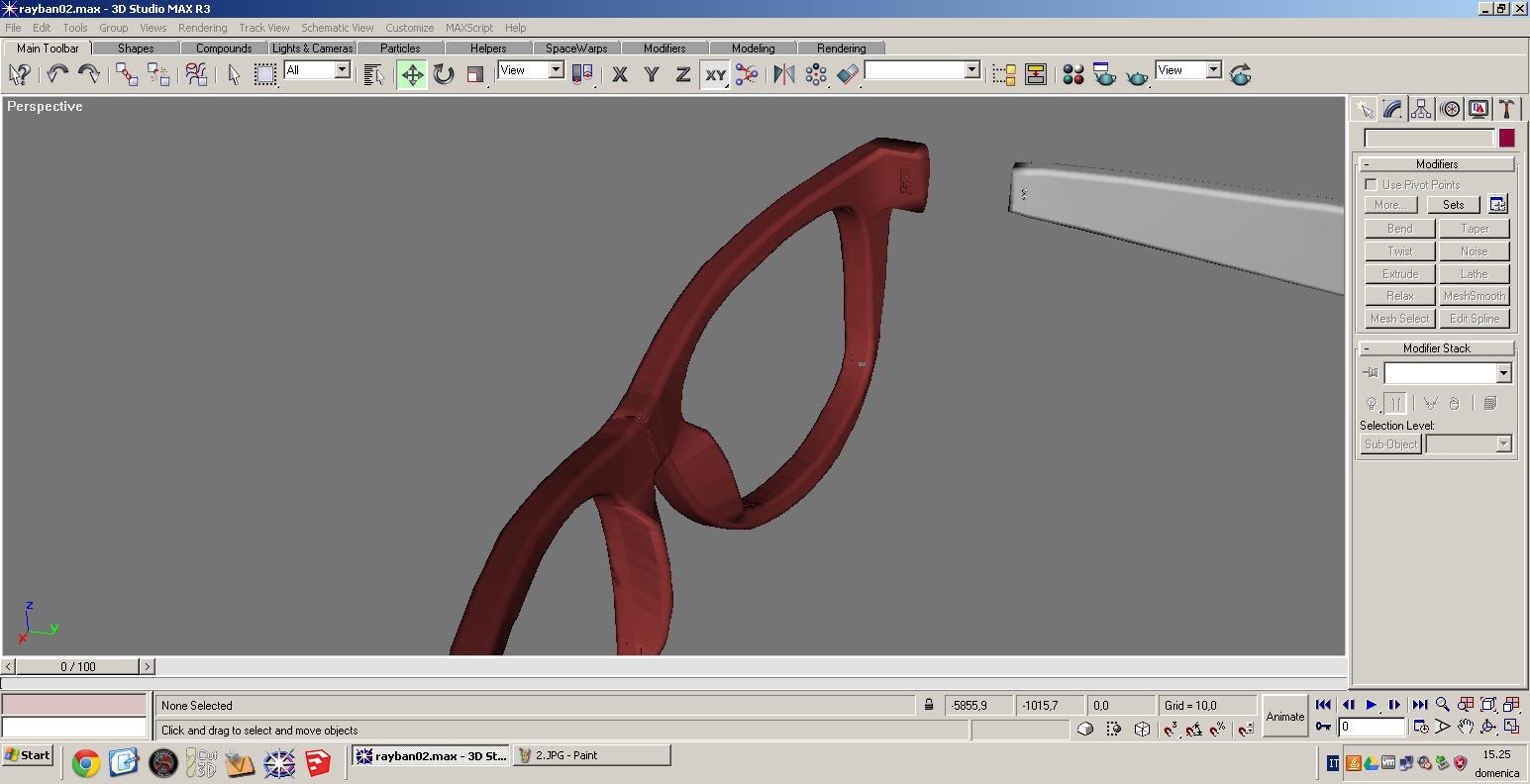1530x784 pixels.
Task: Toggle the Angle Snap magnet
Action: [1194, 730]
